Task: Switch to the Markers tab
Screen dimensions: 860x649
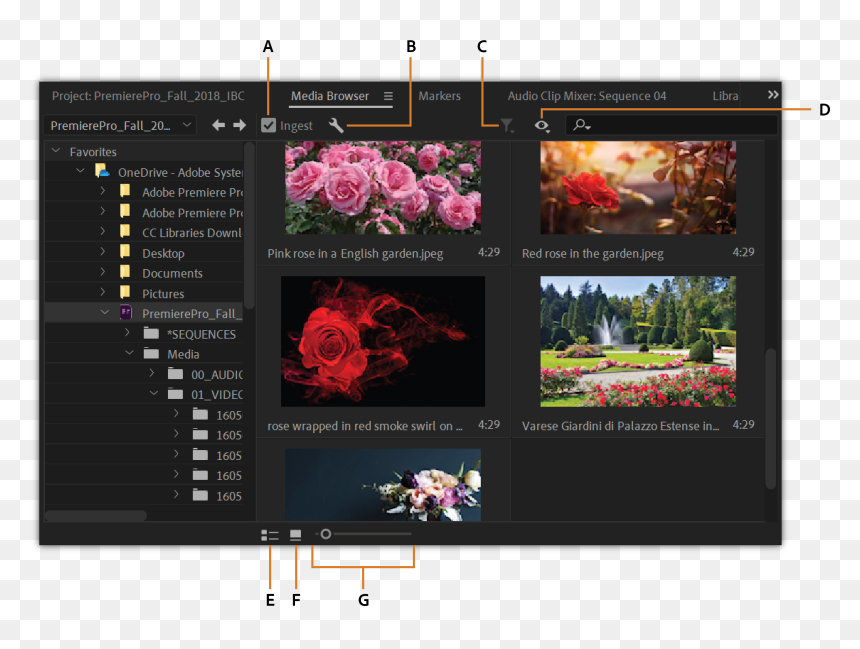Action: pyautogui.click(x=439, y=96)
